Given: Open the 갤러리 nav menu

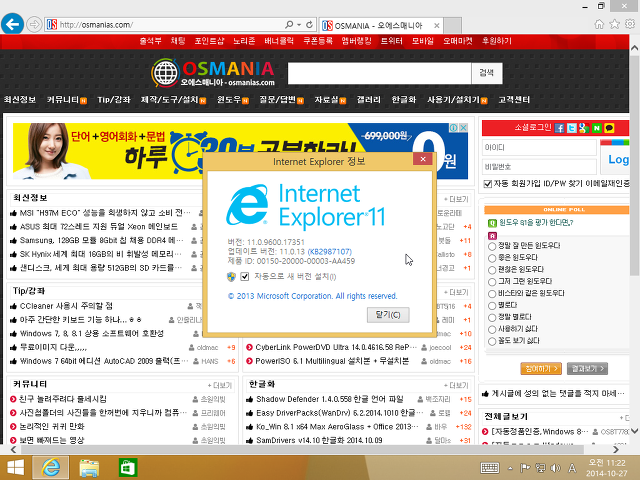Looking at the screenshot, I should click(x=369, y=100).
